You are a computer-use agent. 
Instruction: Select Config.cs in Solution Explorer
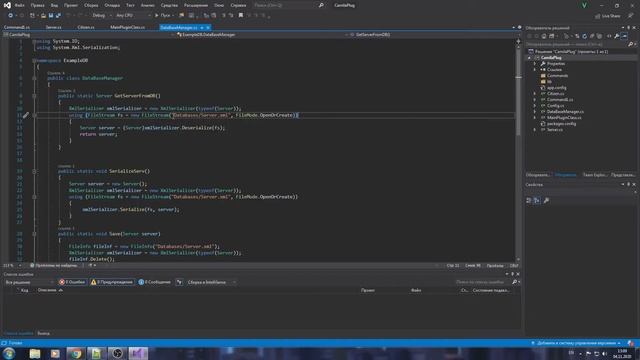pos(555,106)
